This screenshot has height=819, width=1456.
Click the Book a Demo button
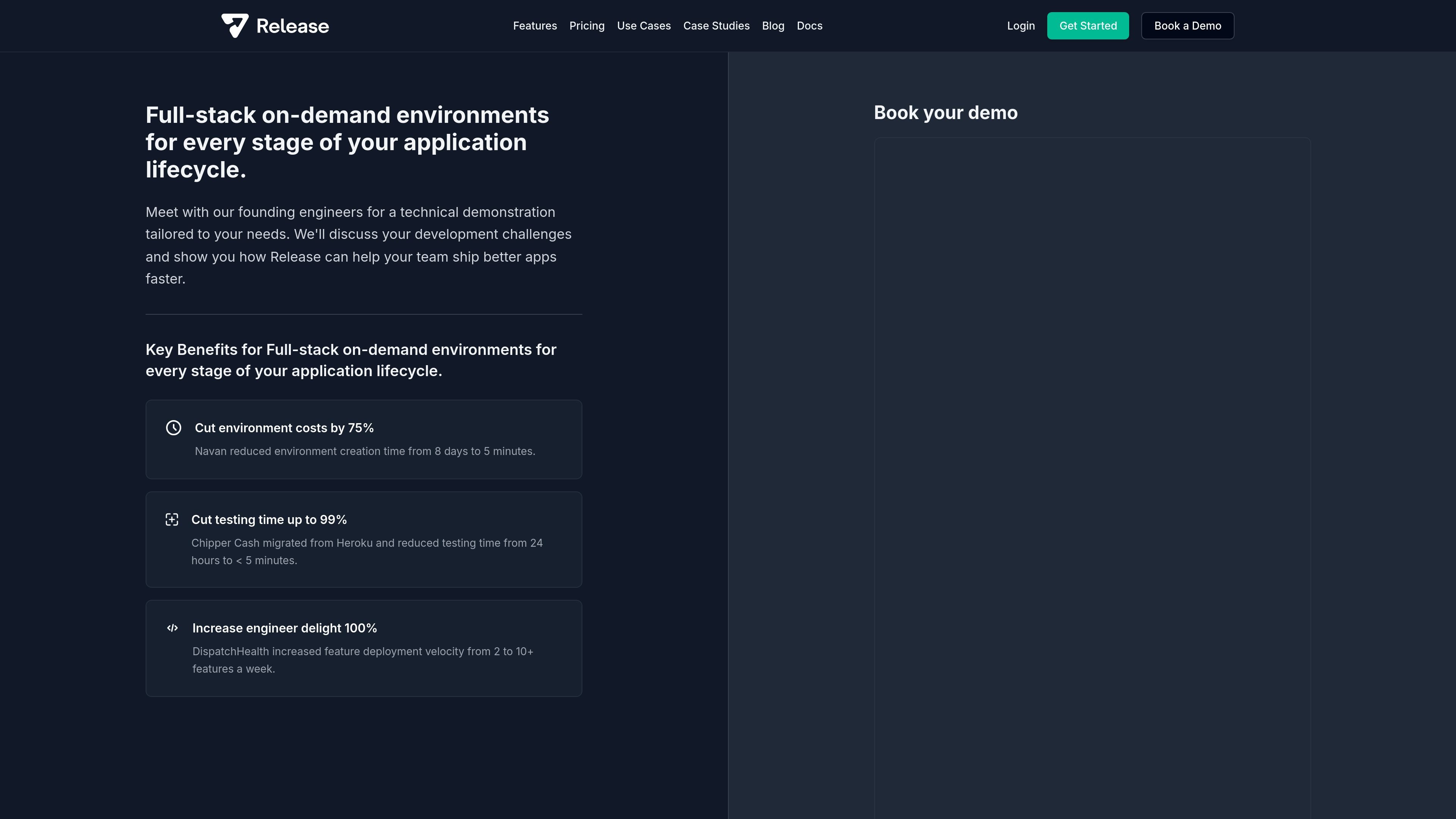[x=1188, y=26]
